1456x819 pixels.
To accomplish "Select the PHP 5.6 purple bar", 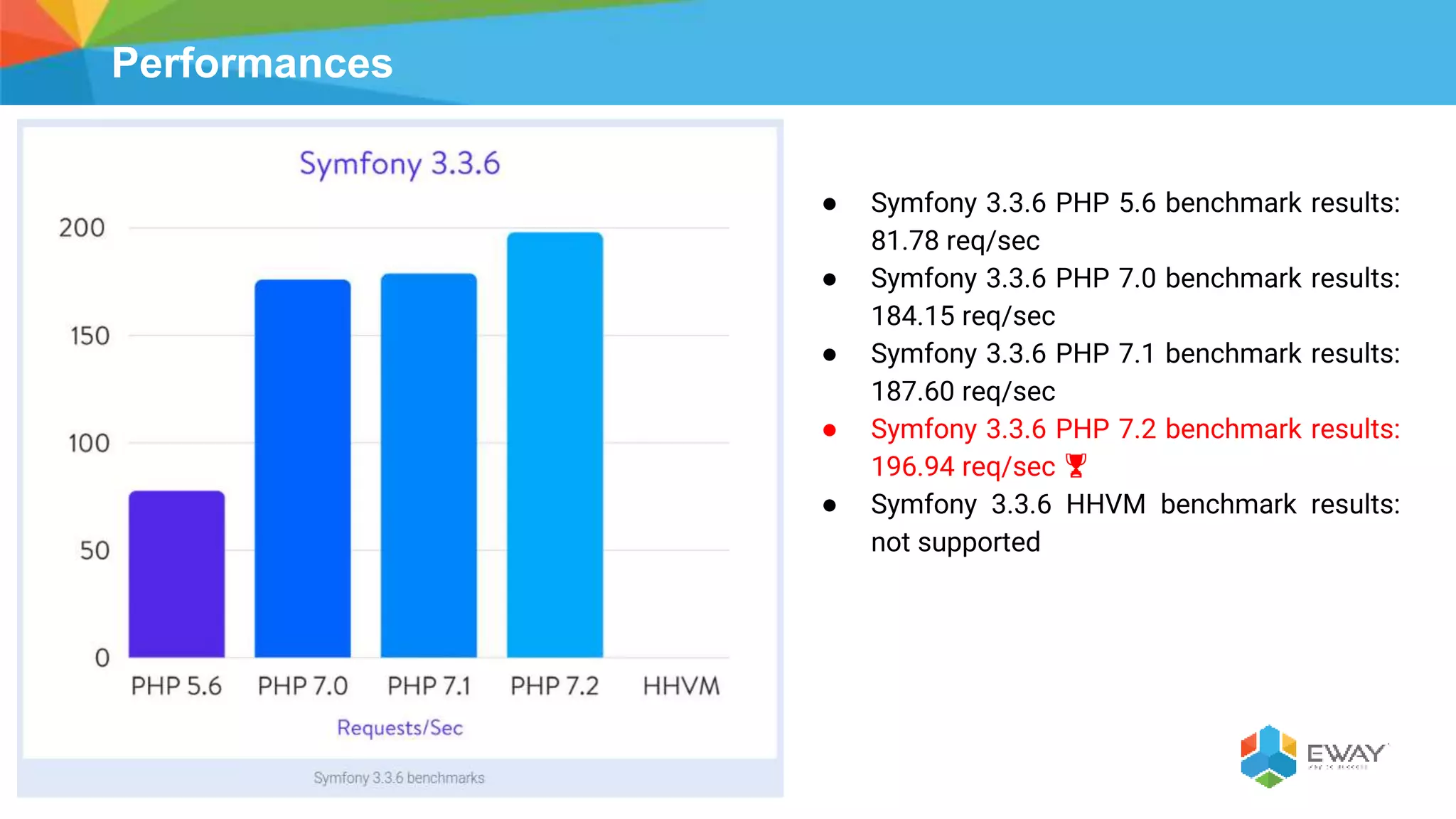I will point(176,574).
